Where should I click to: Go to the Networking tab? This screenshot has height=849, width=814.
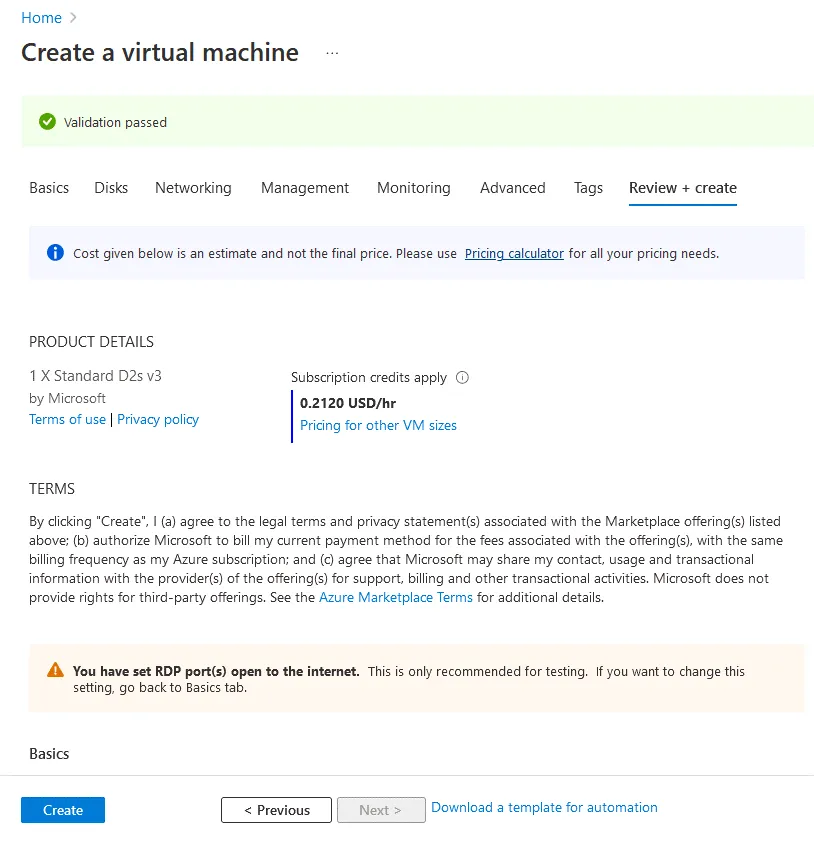193,188
